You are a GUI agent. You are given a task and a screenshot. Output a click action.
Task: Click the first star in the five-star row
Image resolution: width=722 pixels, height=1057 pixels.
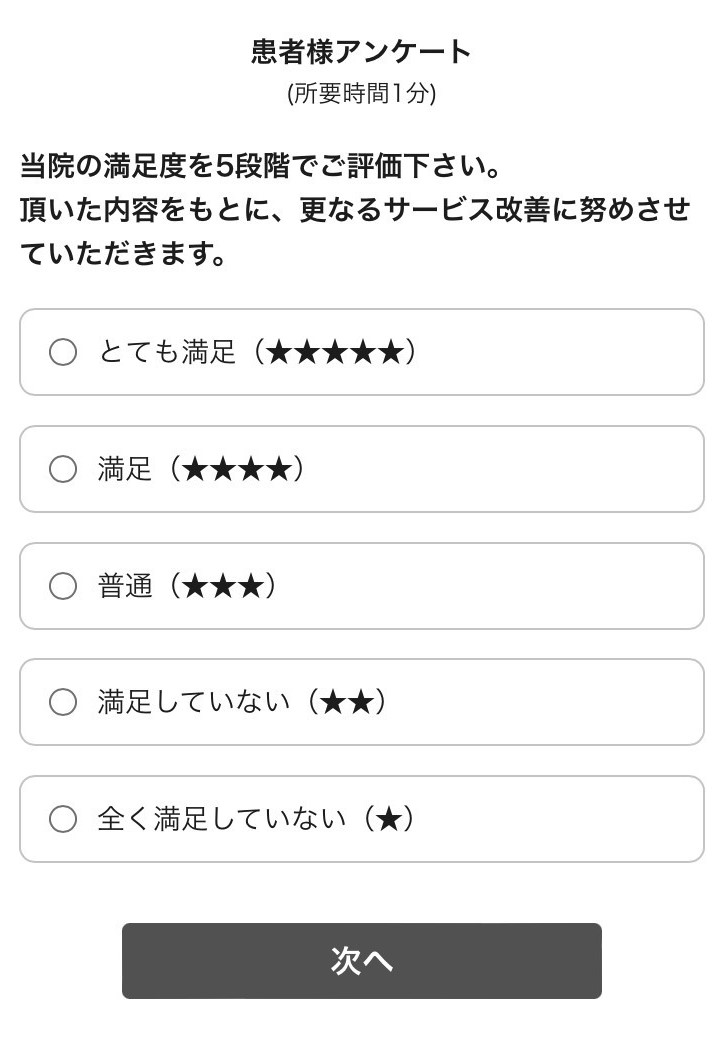(x=280, y=352)
